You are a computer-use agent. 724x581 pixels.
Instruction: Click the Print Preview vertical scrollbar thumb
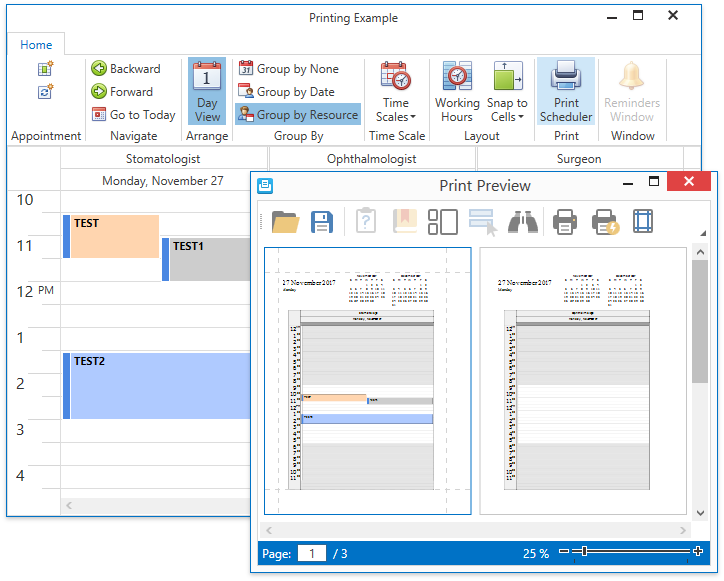click(x=700, y=321)
